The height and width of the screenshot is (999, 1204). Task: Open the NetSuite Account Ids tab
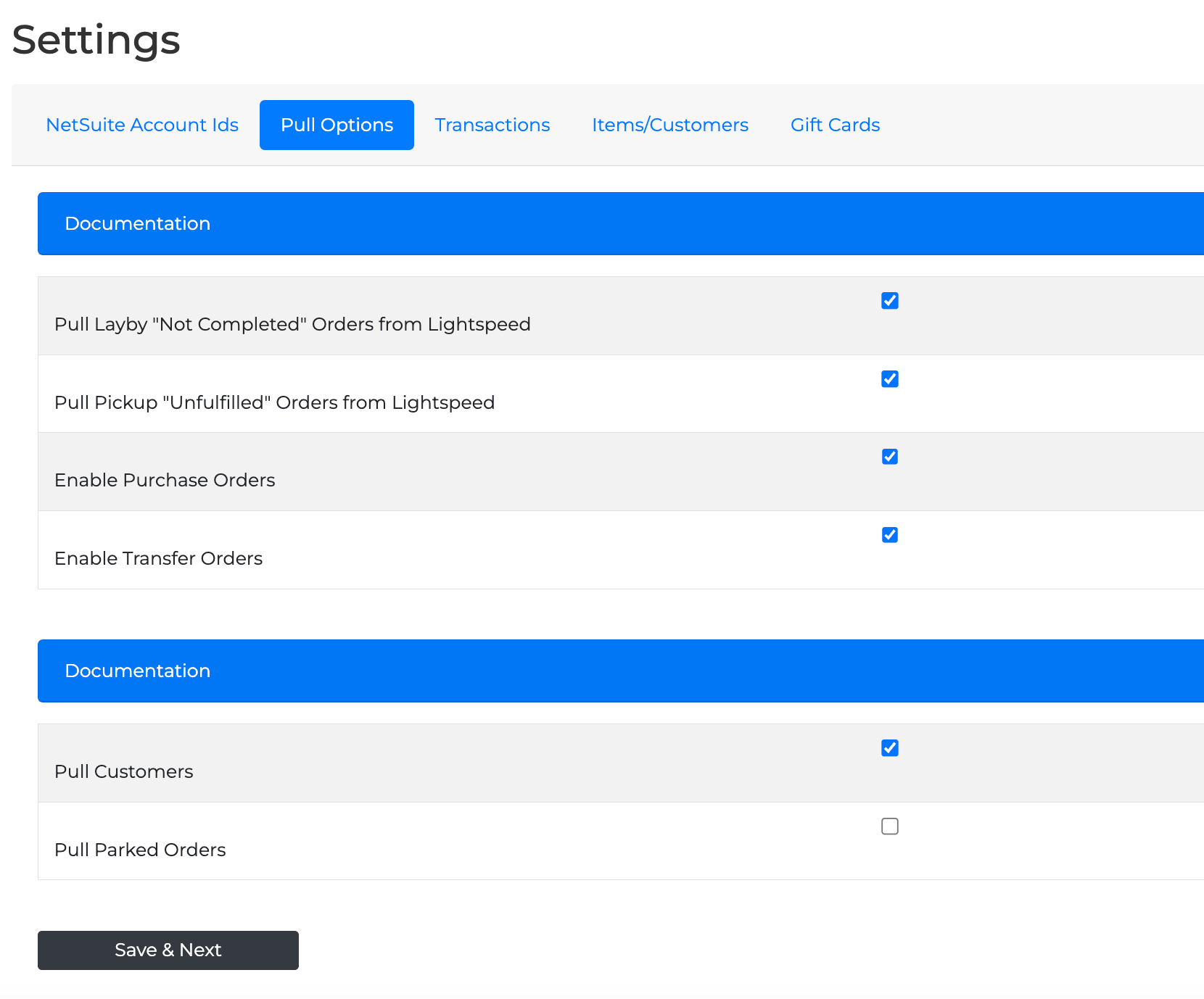click(x=142, y=125)
